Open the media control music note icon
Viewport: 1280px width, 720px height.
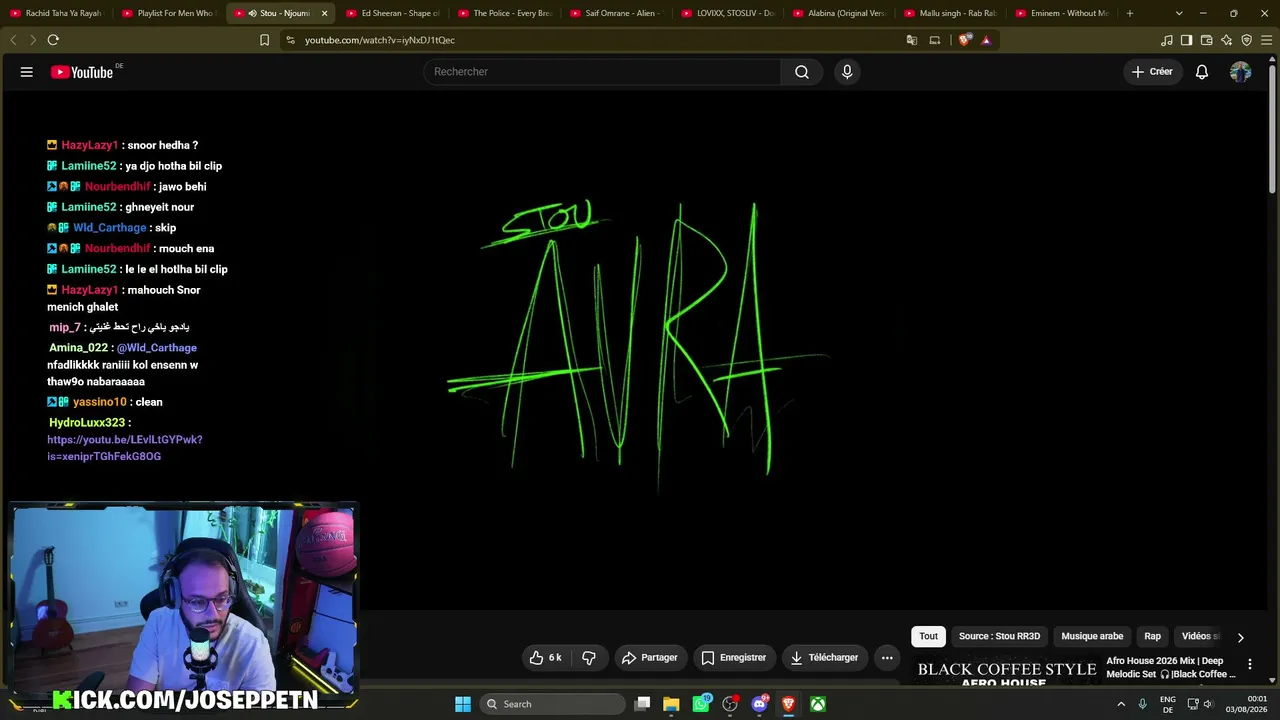(1166, 40)
